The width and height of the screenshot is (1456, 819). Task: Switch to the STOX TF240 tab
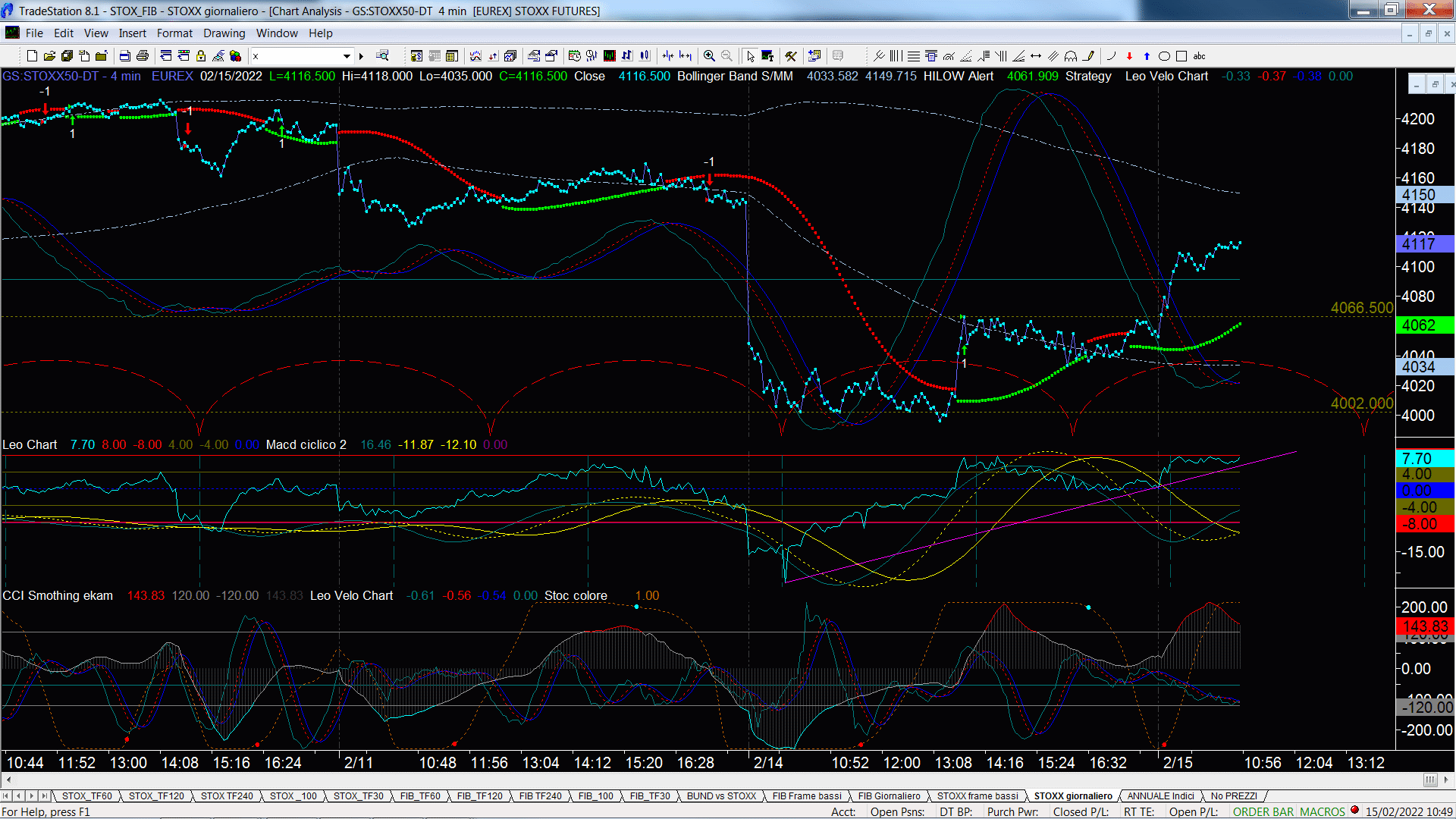pos(227,795)
